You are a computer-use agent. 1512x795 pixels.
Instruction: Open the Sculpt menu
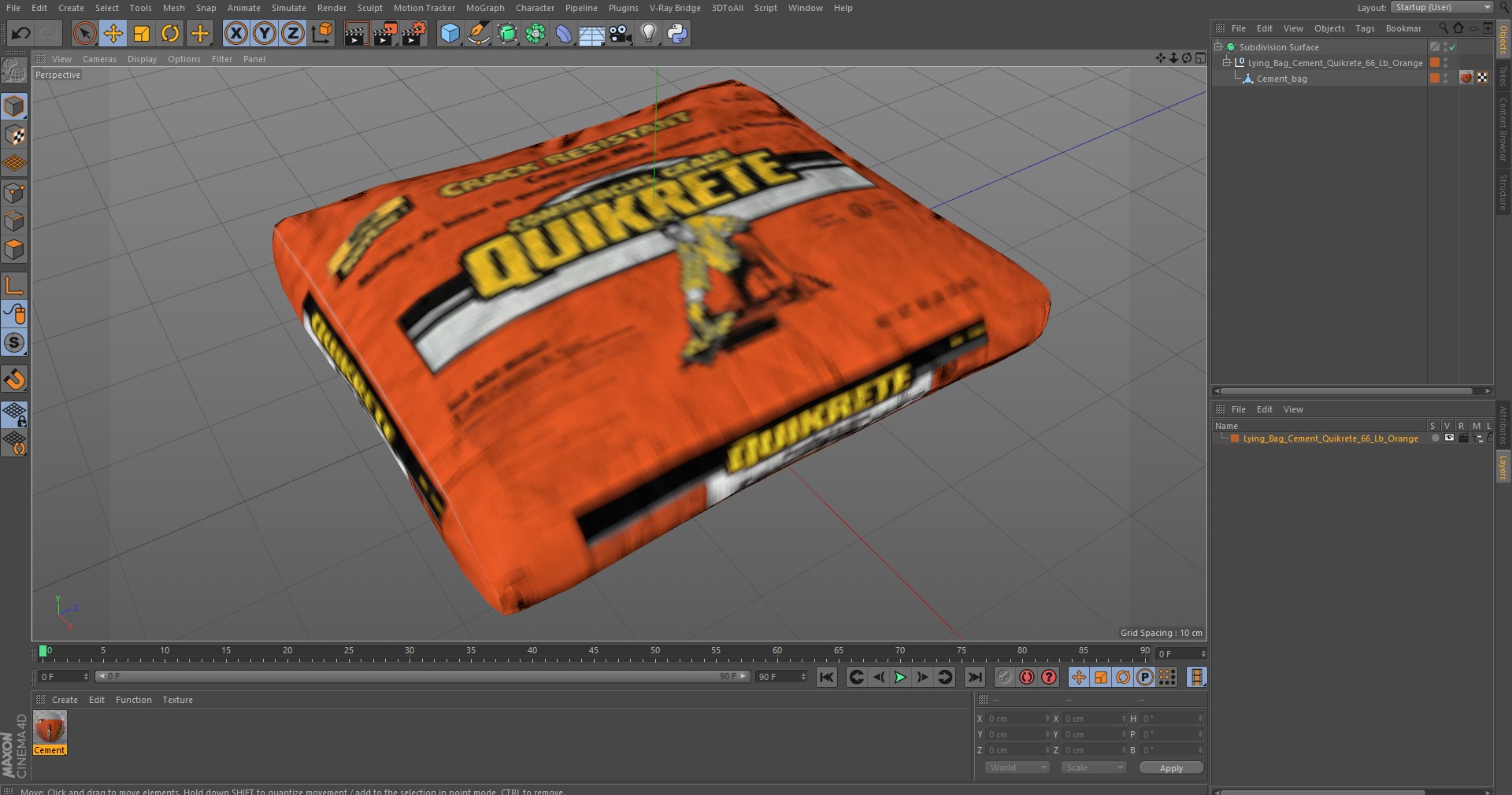click(369, 8)
